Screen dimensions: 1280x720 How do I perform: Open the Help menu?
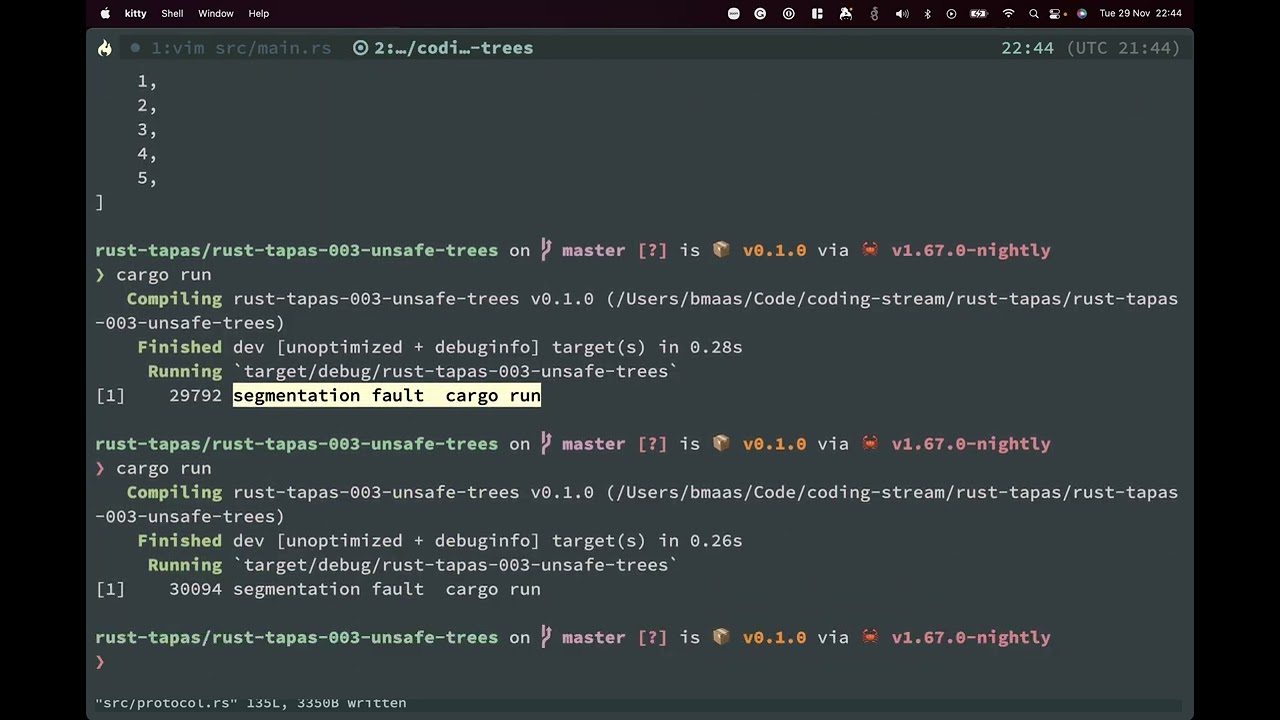pos(258,13)
